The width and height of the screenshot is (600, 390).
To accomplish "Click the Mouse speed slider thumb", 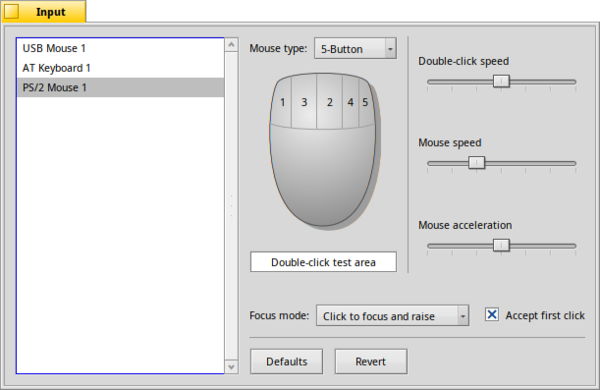I will pyautogui.click(x=476, y=163).
